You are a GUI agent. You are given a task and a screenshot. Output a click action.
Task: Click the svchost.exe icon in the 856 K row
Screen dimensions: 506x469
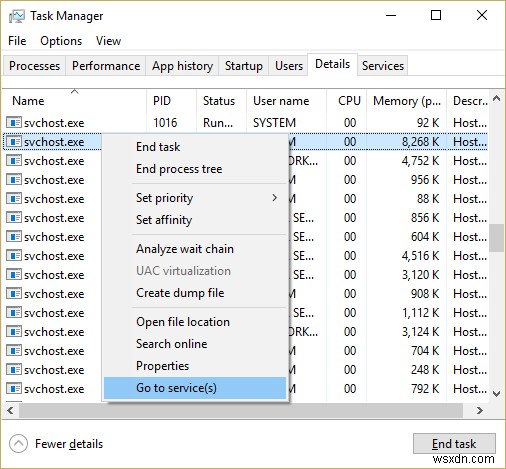(14, 218)
